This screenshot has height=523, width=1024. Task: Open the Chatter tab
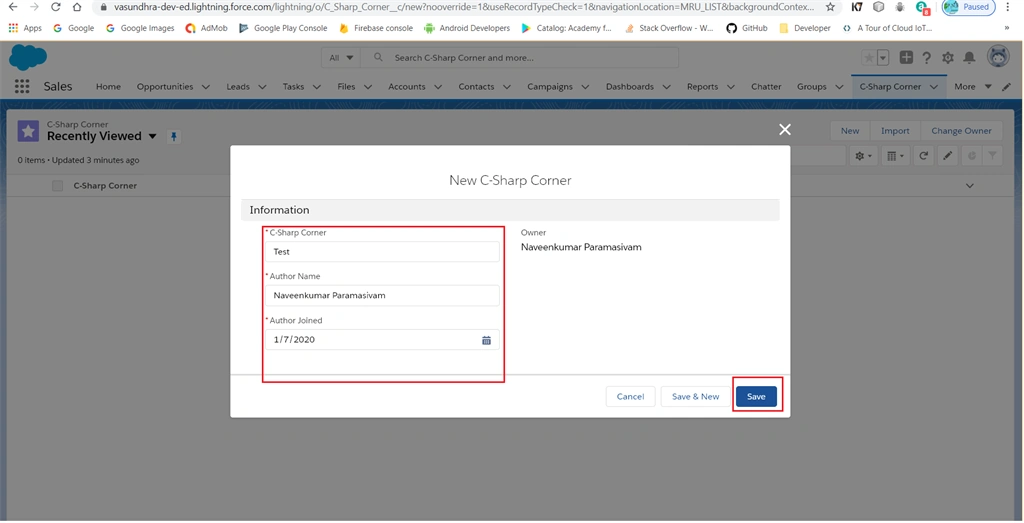click(766, 86)
